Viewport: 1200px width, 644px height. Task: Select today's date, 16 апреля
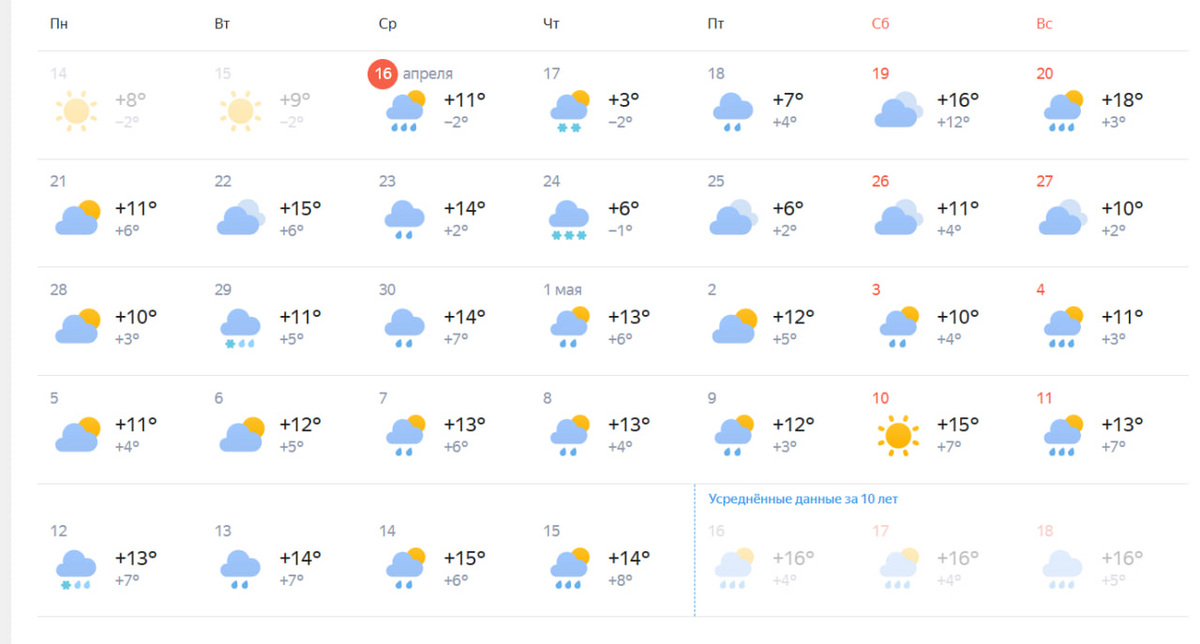(x=411, y=73)
